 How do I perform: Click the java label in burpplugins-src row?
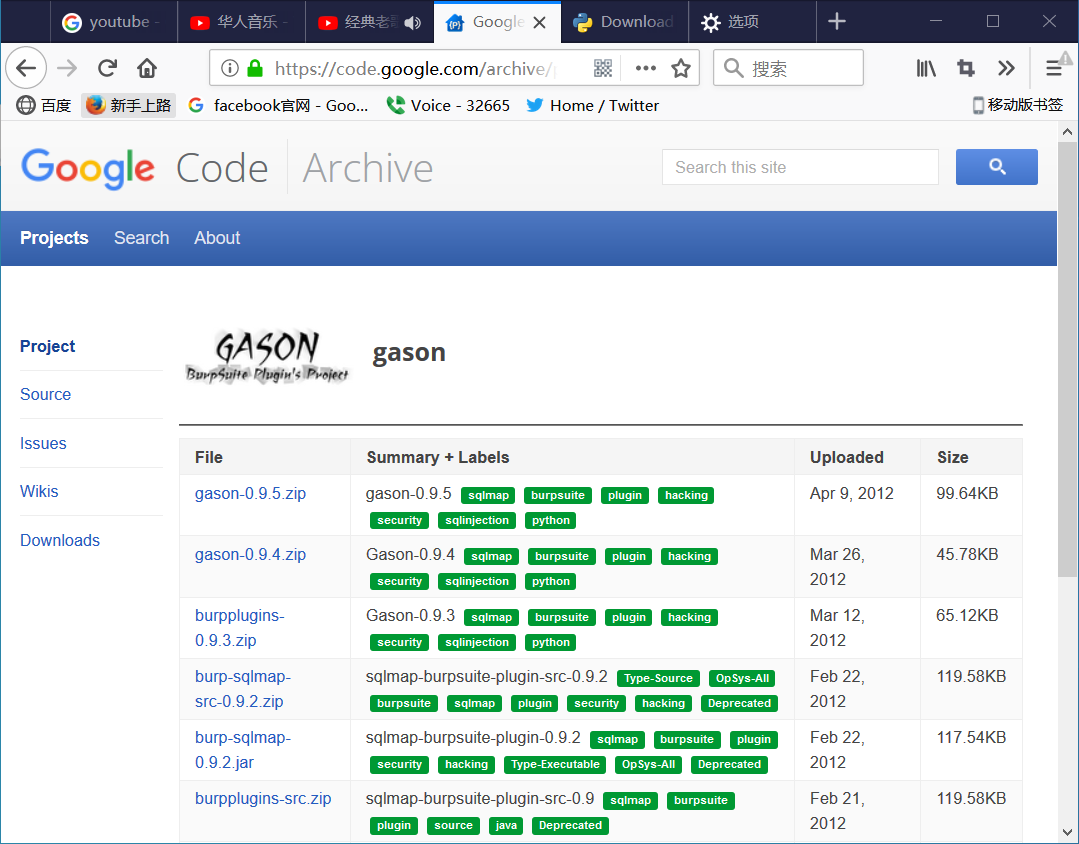tap(506, 825)
